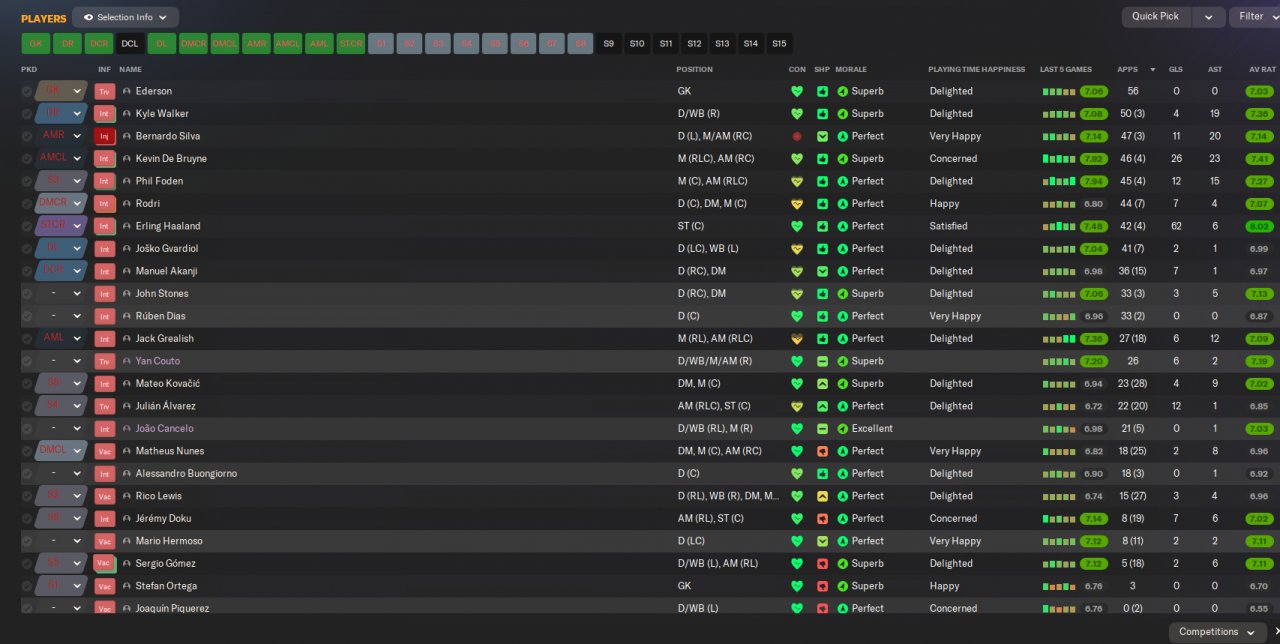Sort by PLAYING TIME HAPPINESS header
The width and height of the screenshot is (1280, 644).
pyautogui.click(x=976, y=70)
